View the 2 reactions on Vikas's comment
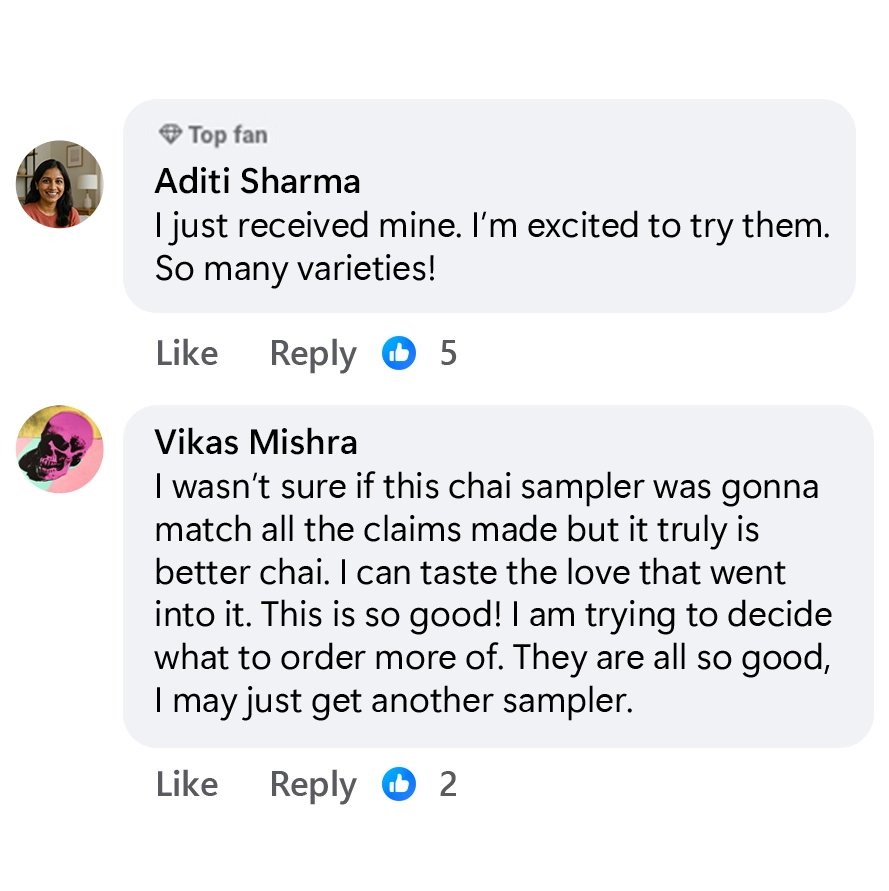This screenshot has width=889, height=891. pos(448,784)
